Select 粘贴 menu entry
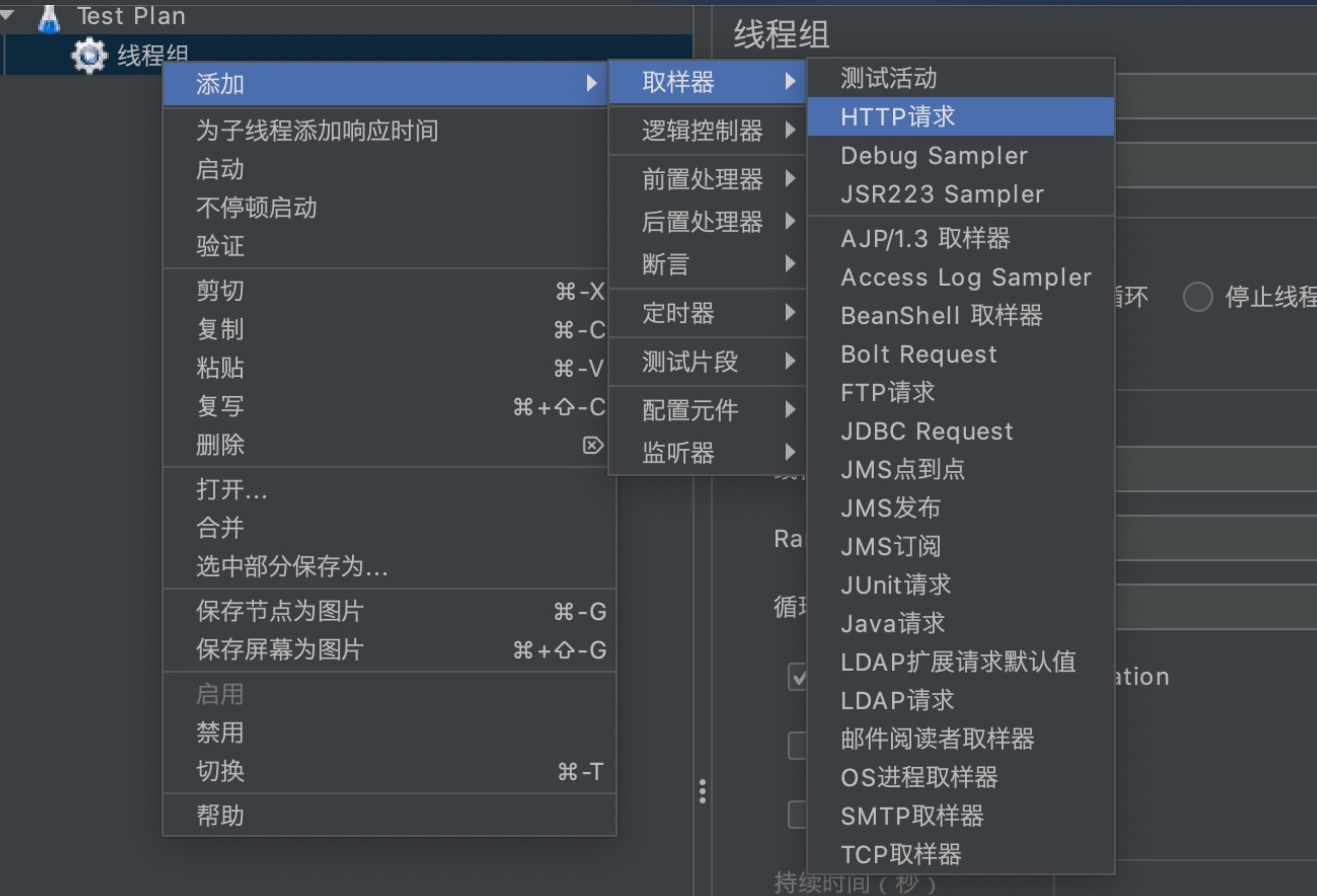1317x896 pixels. (385, 368)
